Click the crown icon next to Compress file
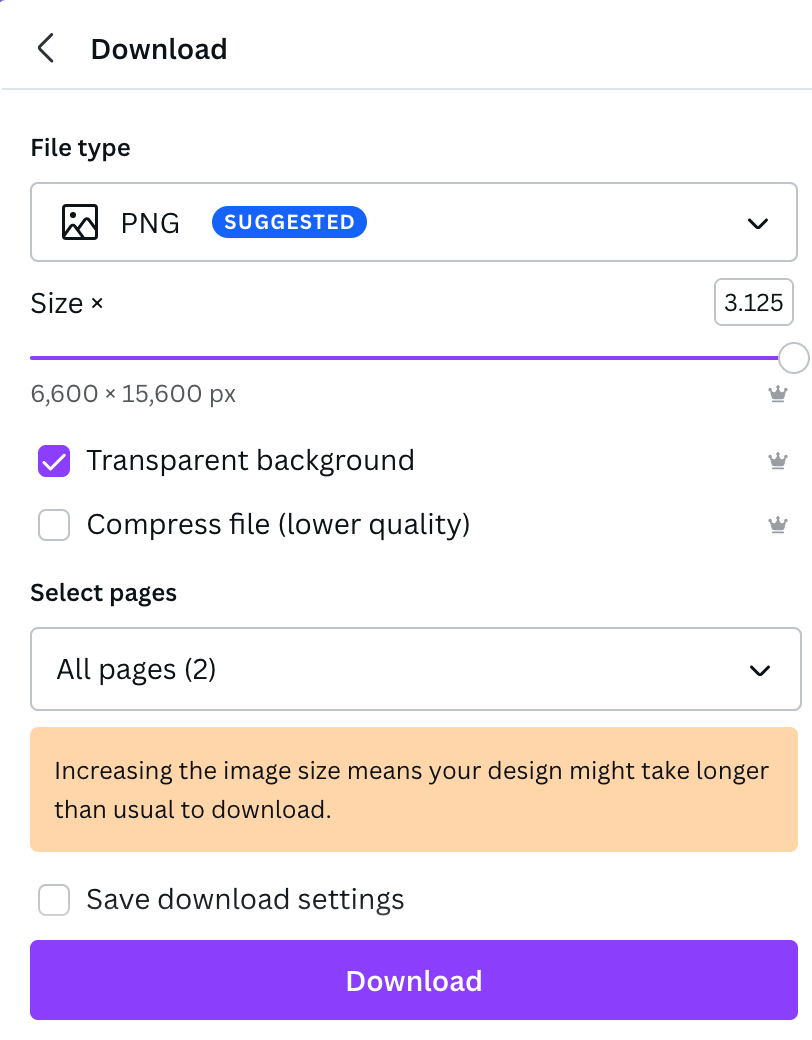Screen dimensions: 812x1040 click(778, 525)
